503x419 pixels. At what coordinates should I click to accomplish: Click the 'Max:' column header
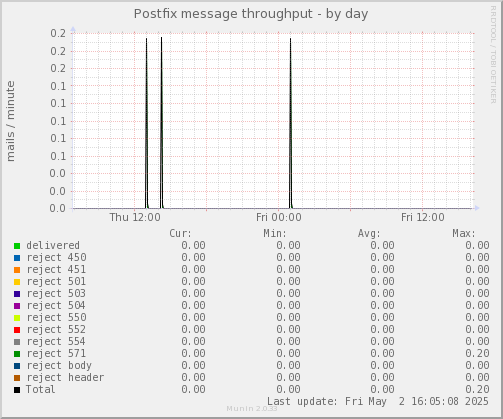[x=464, y=233]
